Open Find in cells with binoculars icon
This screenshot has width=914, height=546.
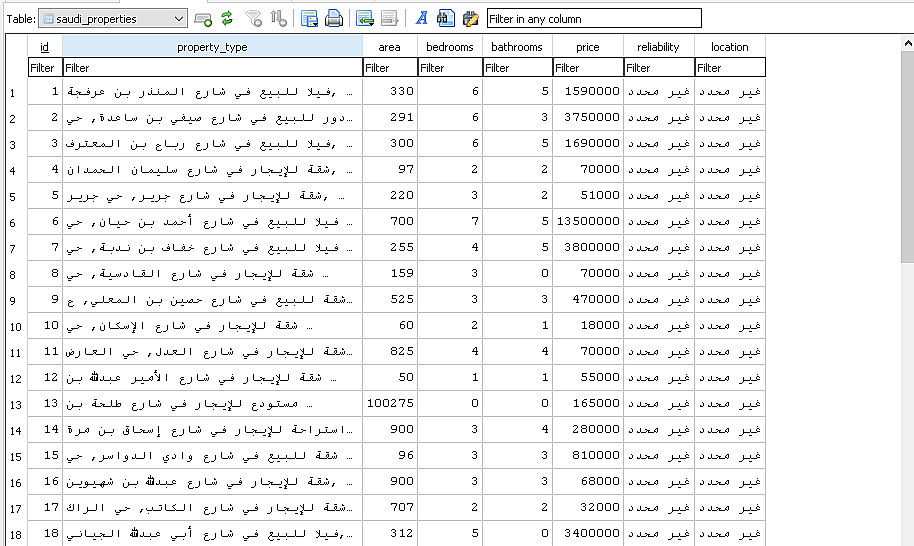coord(445,19)
